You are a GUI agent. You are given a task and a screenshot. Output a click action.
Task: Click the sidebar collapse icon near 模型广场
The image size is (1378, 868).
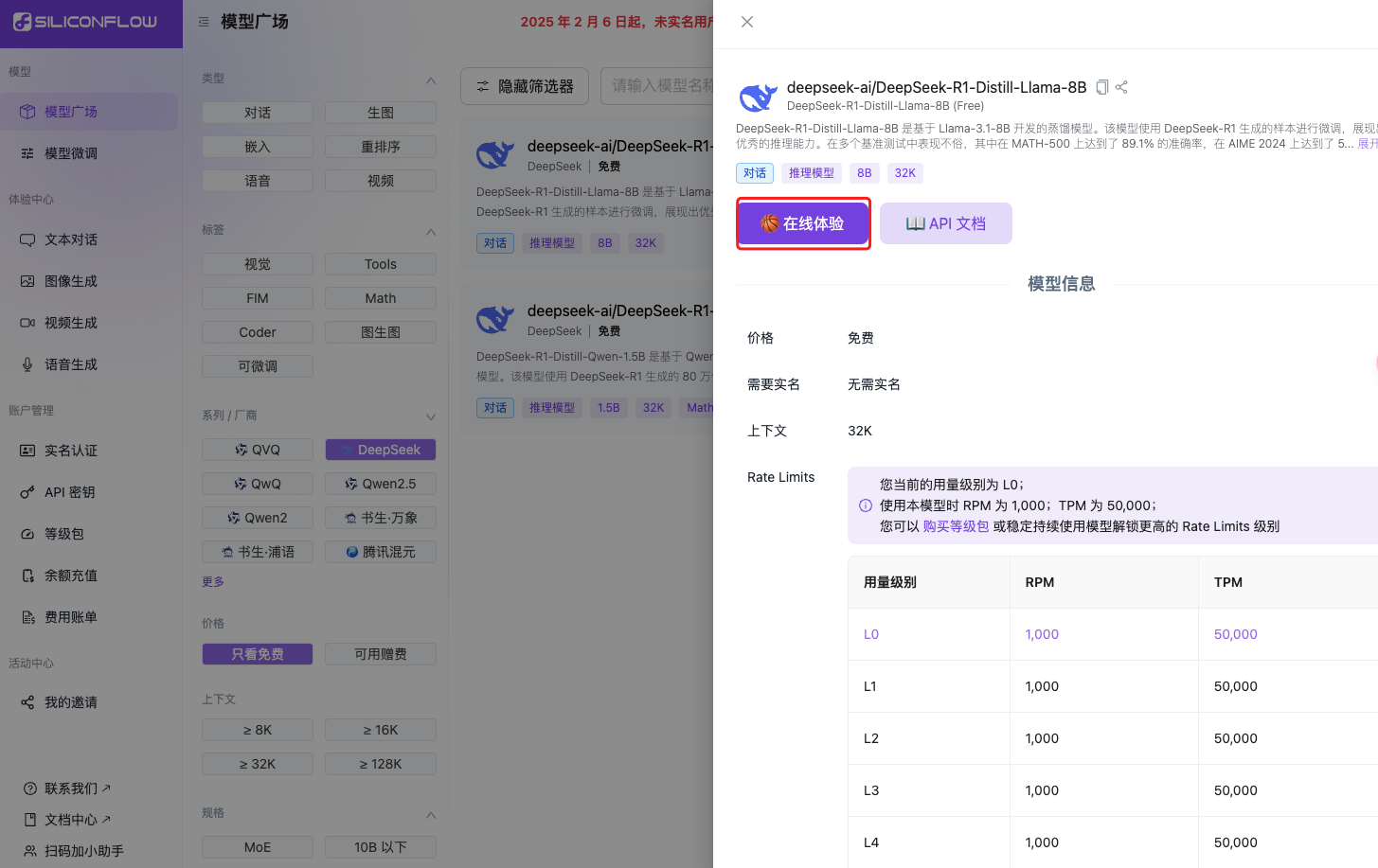pyautogui.click(x=204, y=22)
